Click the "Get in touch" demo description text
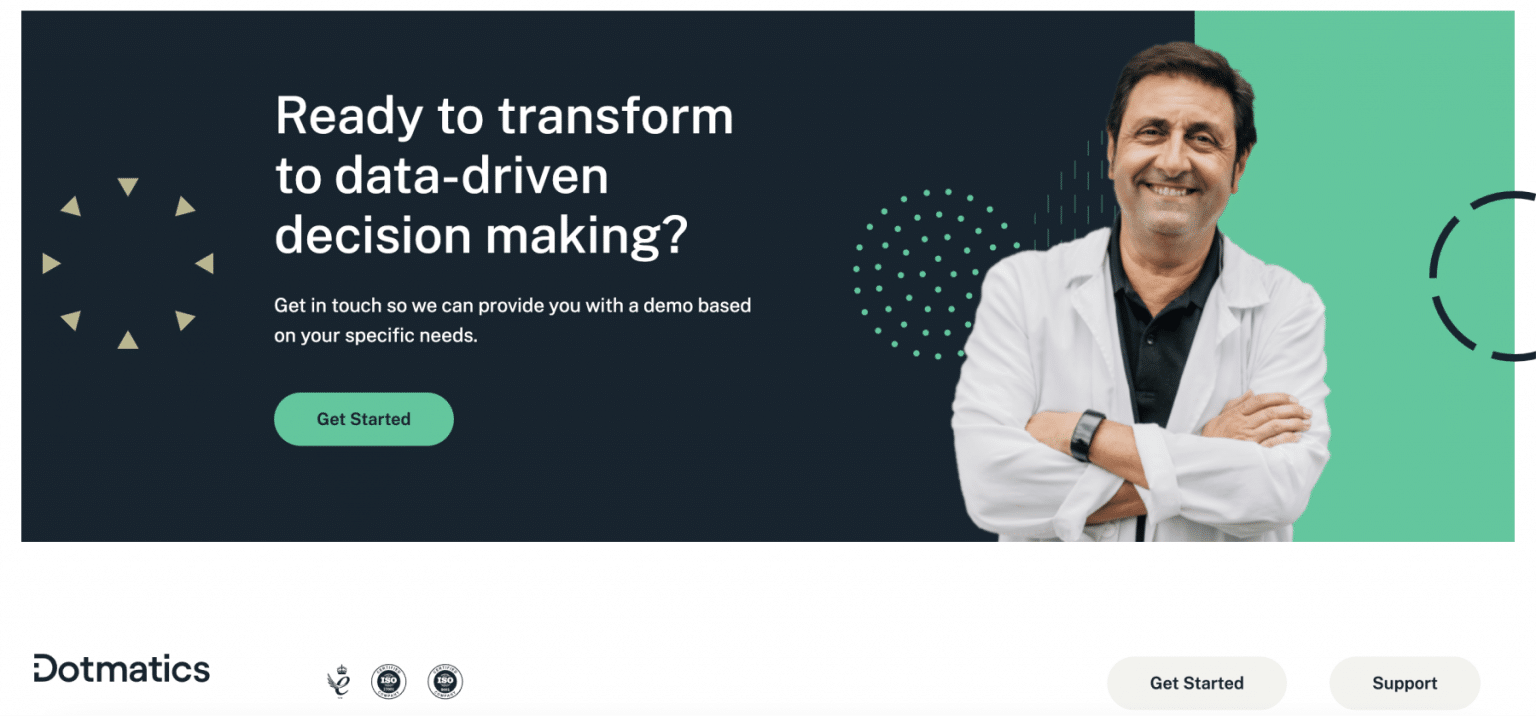The image size is (1536, 716). (512, 320)
